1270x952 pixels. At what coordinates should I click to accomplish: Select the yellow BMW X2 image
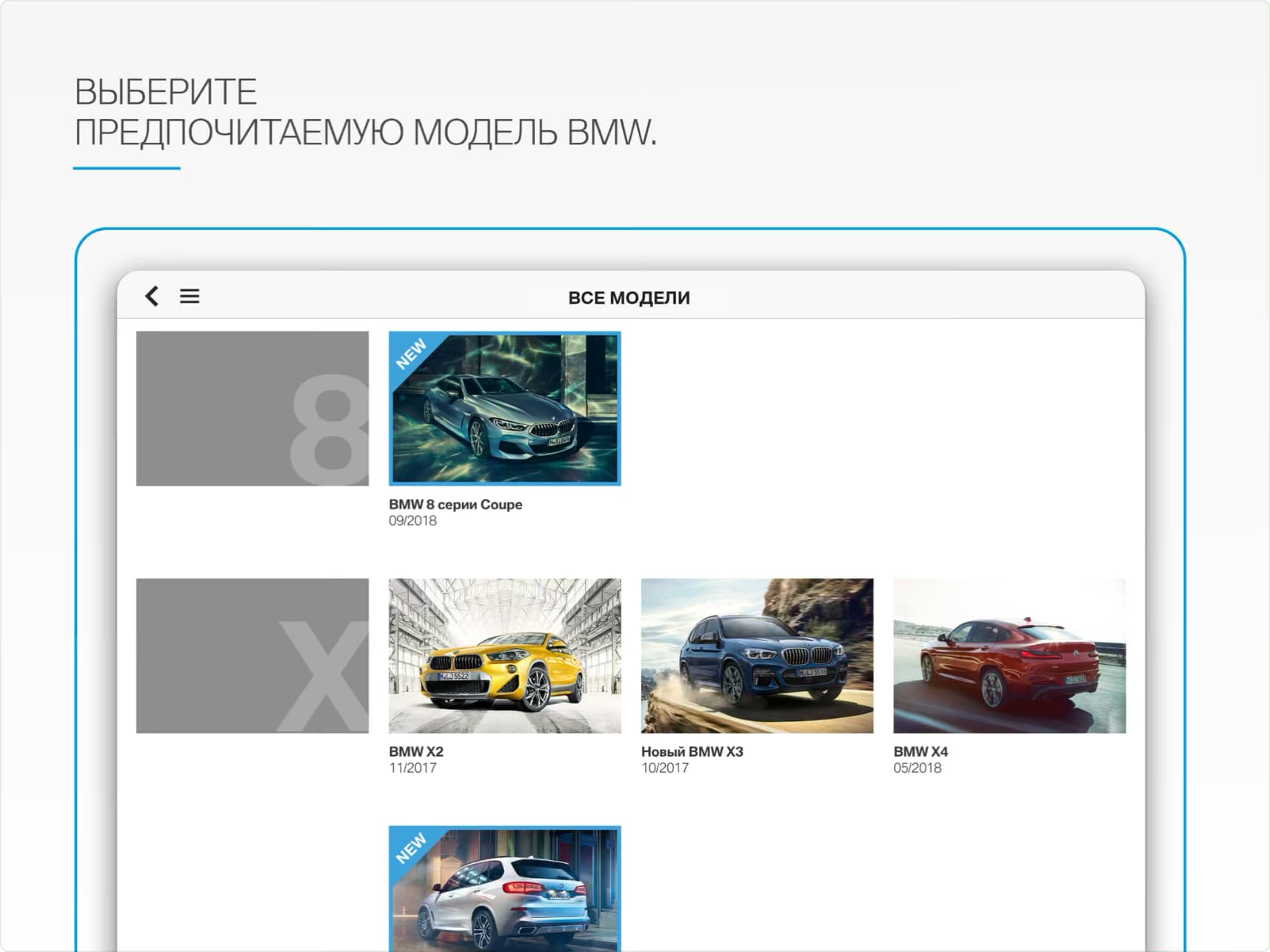click(x=505, y=653)
